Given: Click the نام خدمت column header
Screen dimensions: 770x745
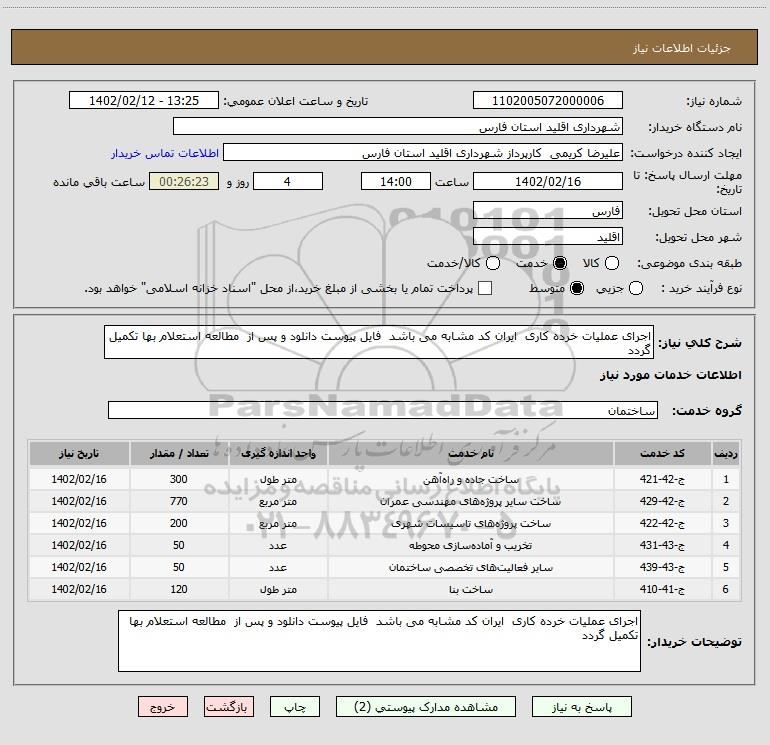Looking at the screenshot, I should click(x=470, y=453).
